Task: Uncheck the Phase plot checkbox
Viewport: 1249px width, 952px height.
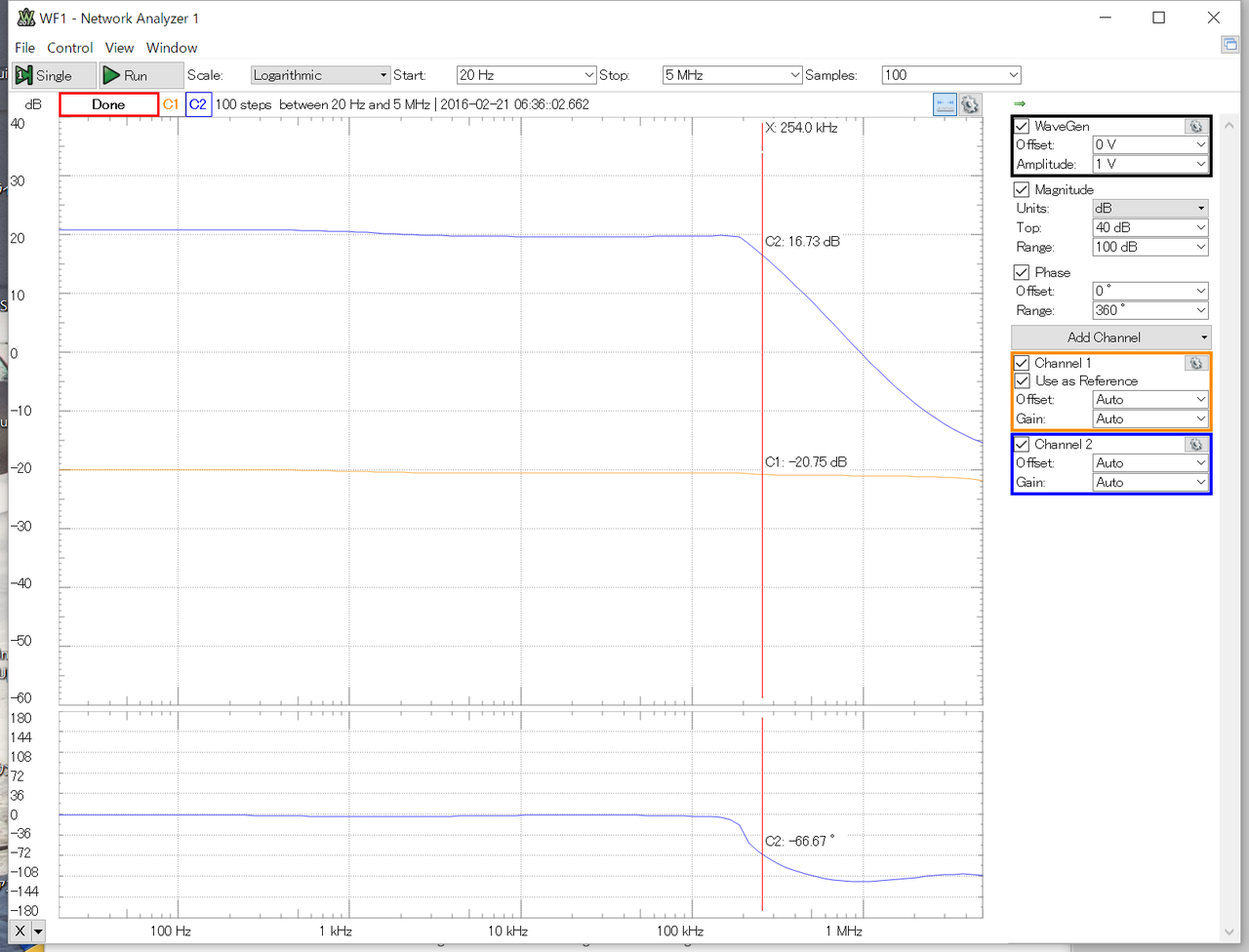Action: coord(1022,272)
